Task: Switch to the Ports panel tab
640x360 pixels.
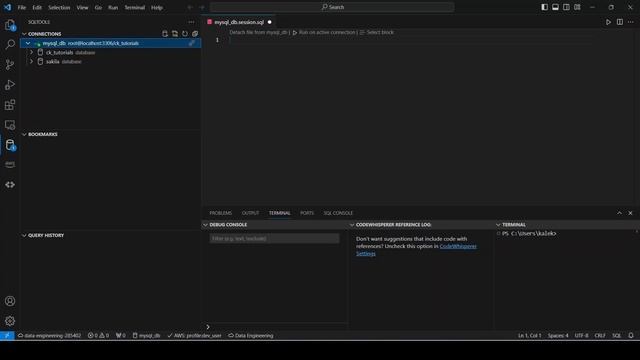Action: [x=307, y=213]
